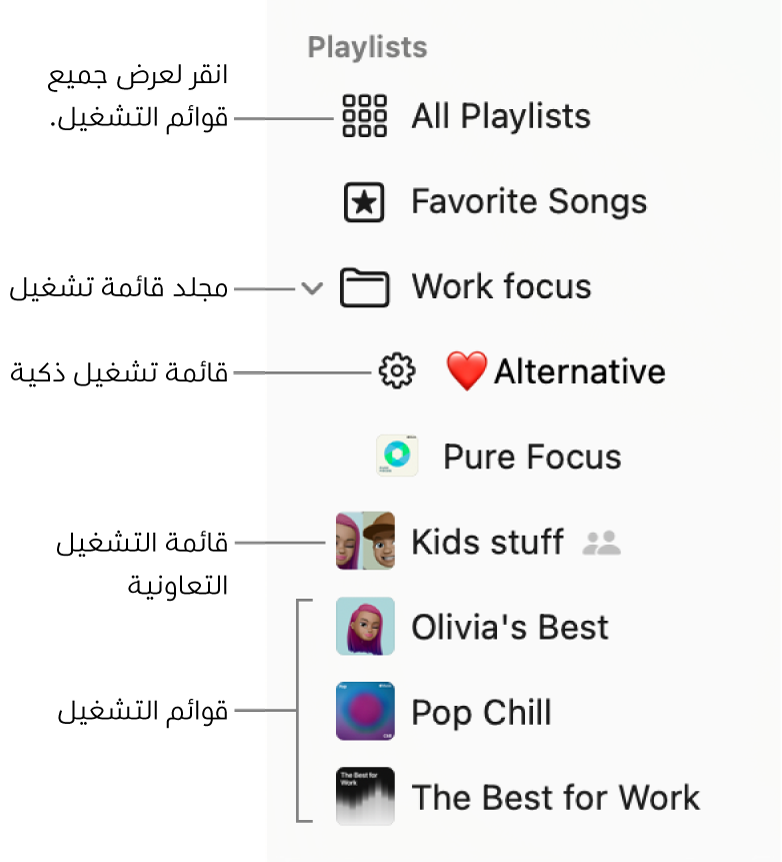Select the Work focus folder label
782x862 pixels.
click(x=501, y=287)
